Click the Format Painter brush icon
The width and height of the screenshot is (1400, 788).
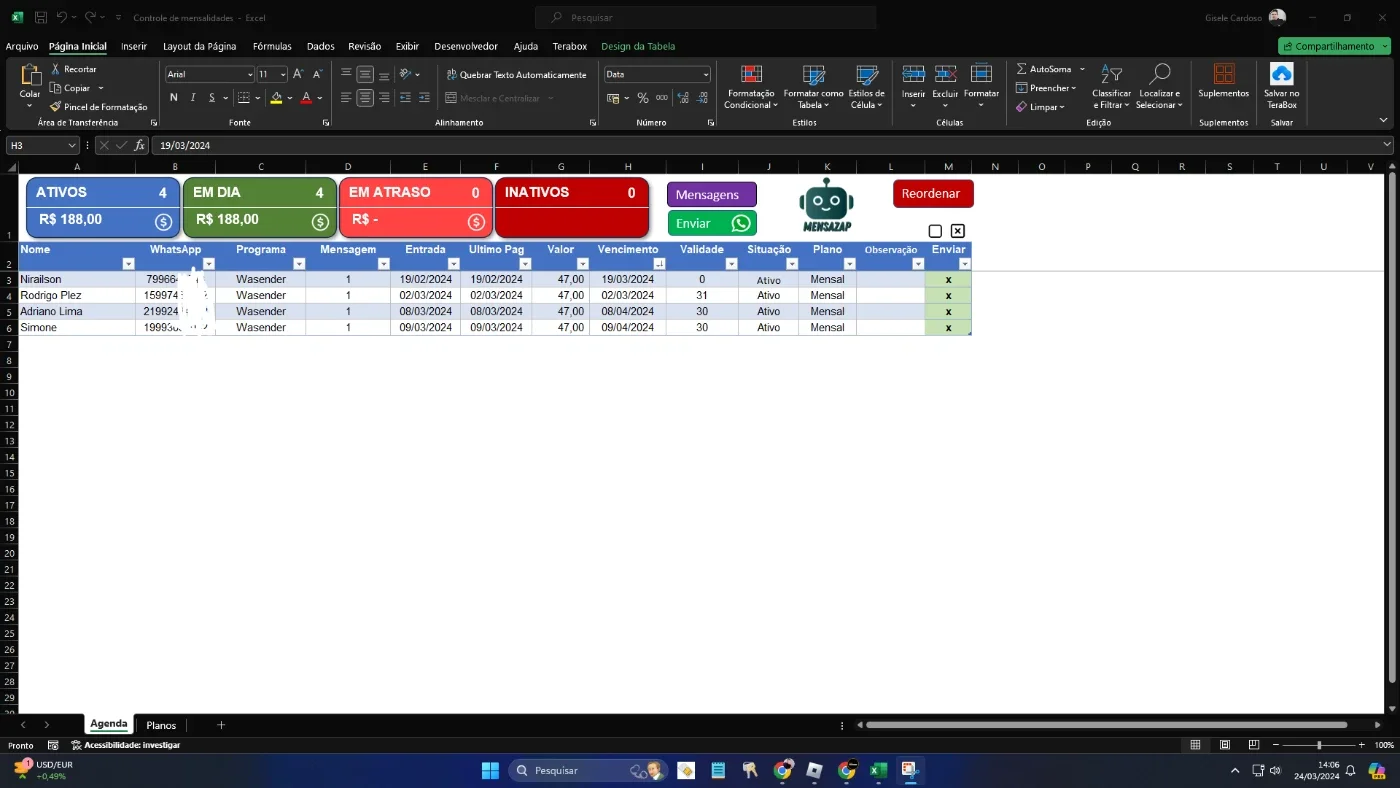click(x=56, y=107)
